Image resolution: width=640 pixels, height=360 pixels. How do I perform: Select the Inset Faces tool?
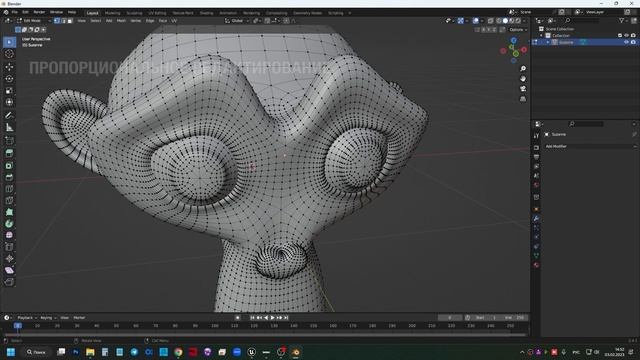pyautogui.click(x=9, y=165)
